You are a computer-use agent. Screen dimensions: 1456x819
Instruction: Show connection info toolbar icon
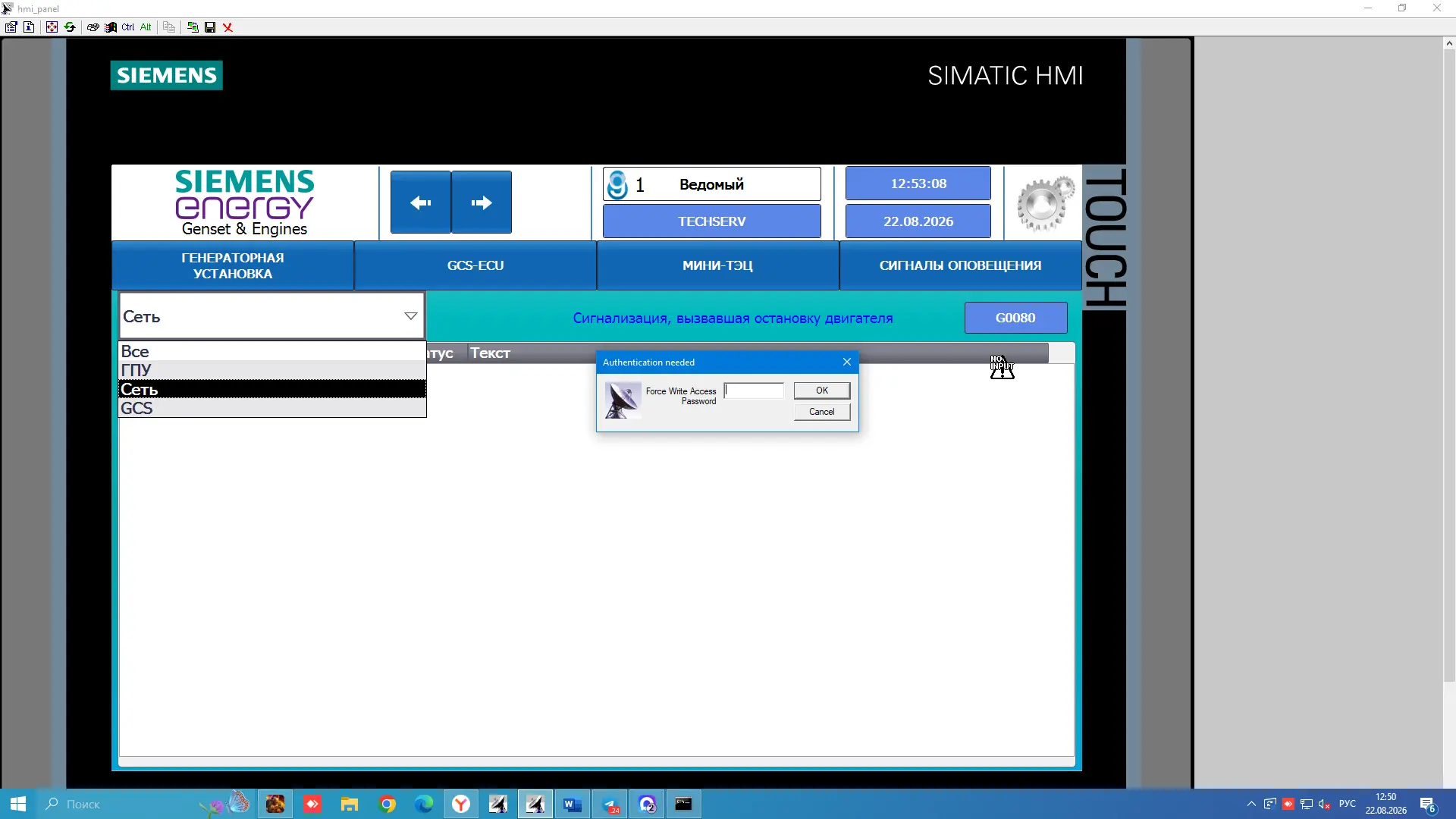[x=29, y=27]
